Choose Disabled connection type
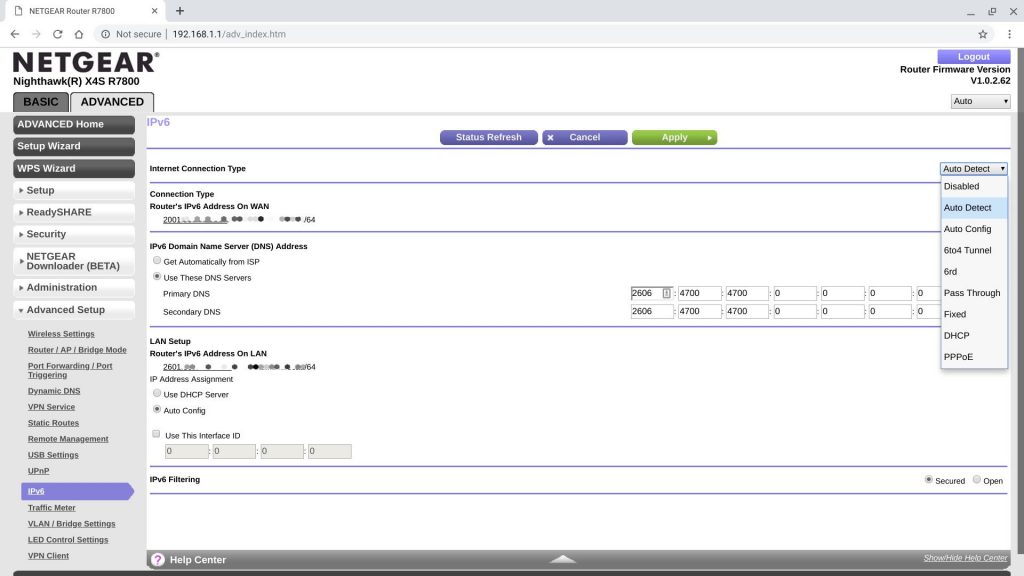This screenshot has width=1024, height=576. pos(974,186)
